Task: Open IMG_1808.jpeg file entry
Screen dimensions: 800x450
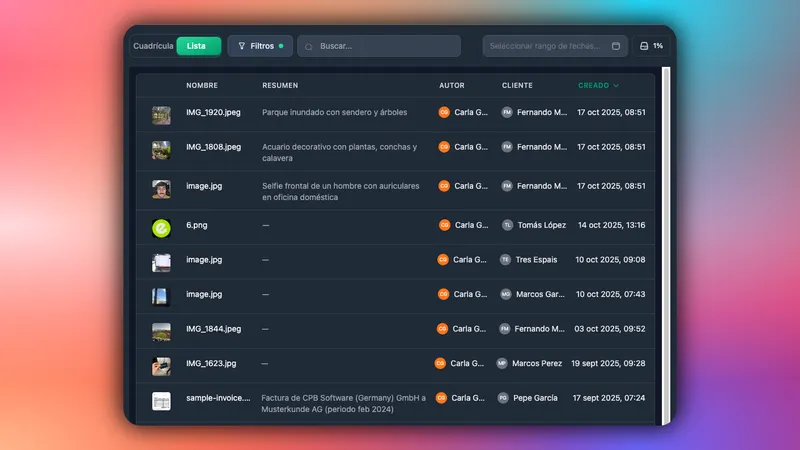Action: (x=395, y=152)
